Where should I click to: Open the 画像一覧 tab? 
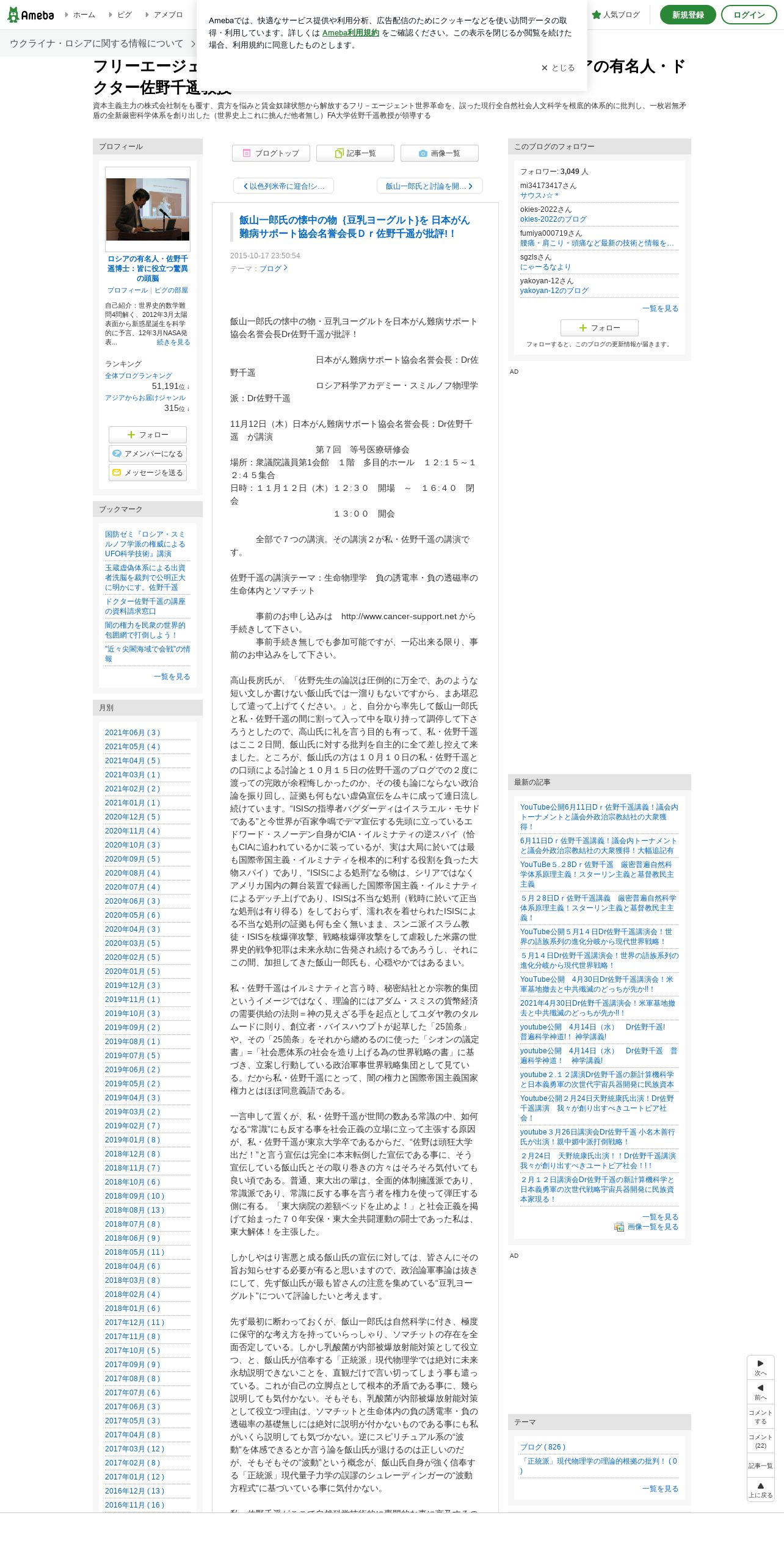coord(439,153)
